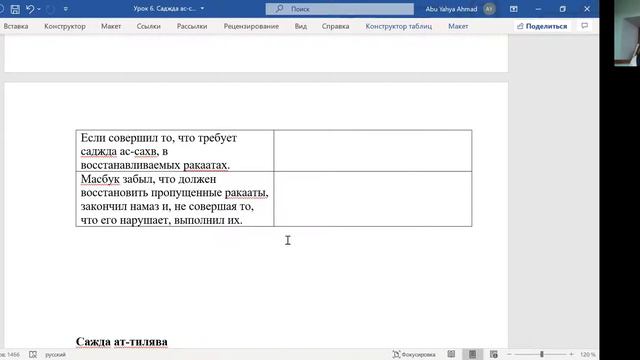The width and height of the screenshot is (640, 360).
Task: Switch to Read Mode view icon
Action: (451, 354)
